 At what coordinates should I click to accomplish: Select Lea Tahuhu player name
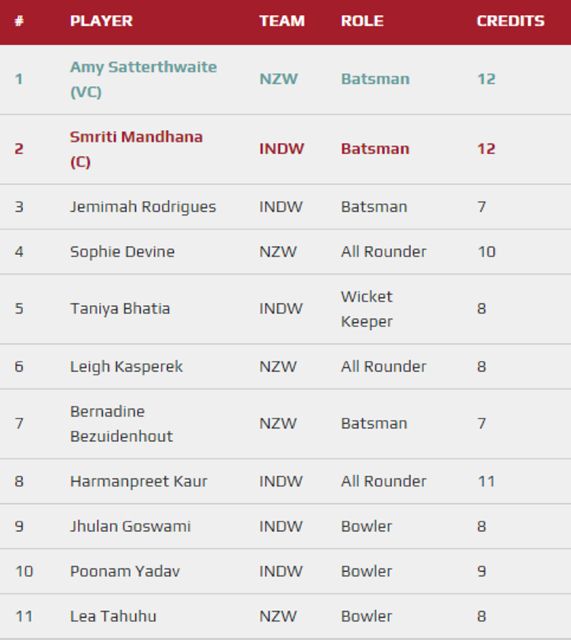point(113,616)
